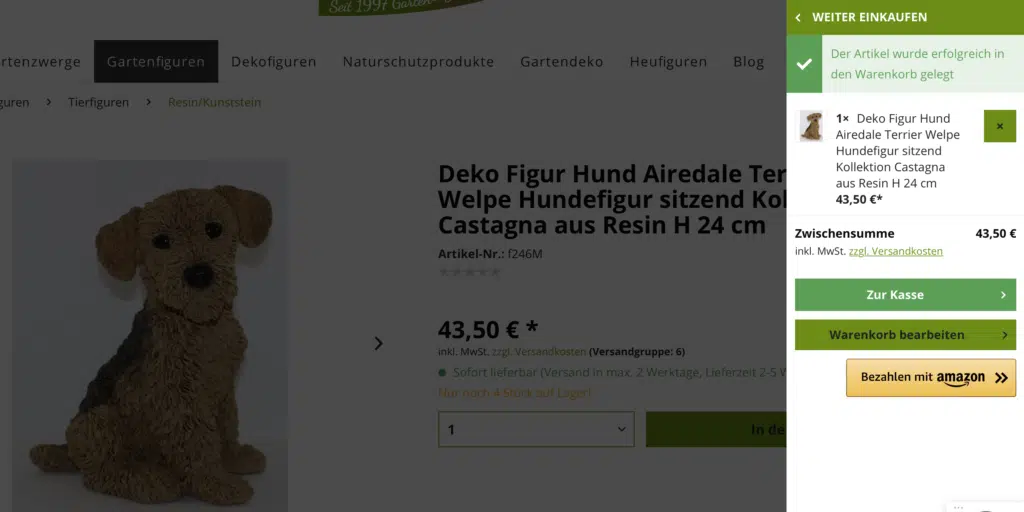Viewport: 1024px width, 512px height.
Task: Click the Amazon logo on the pay button
Action: (x=960, y=379)
